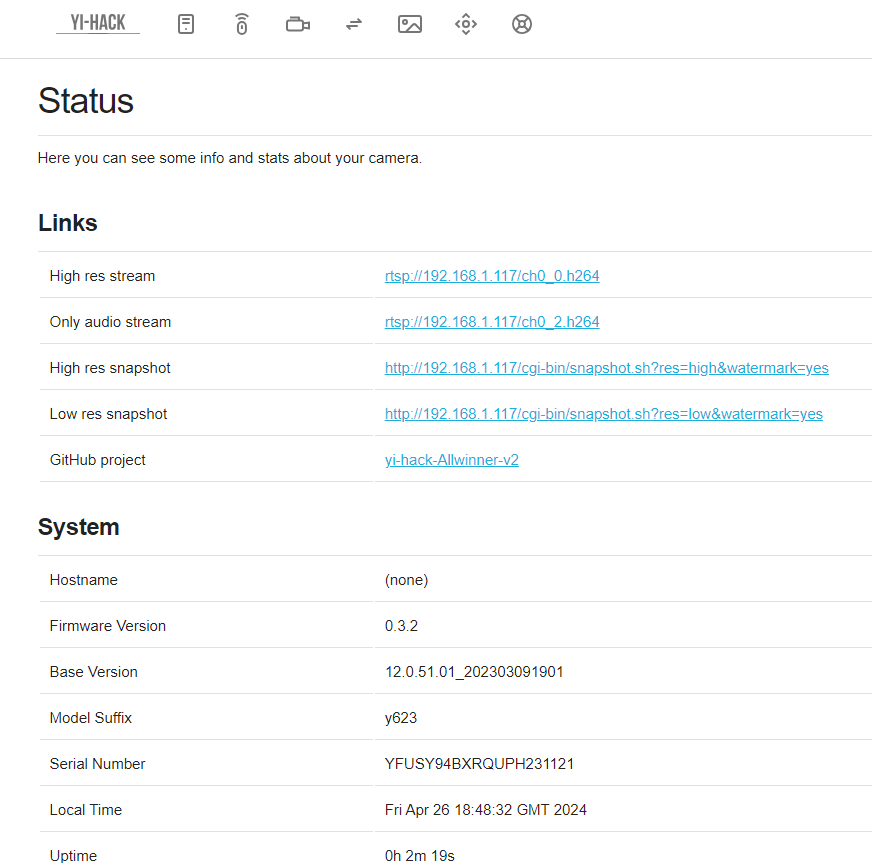
Task: Open the high res snapshot URL
Action: [x=606, y=368]
